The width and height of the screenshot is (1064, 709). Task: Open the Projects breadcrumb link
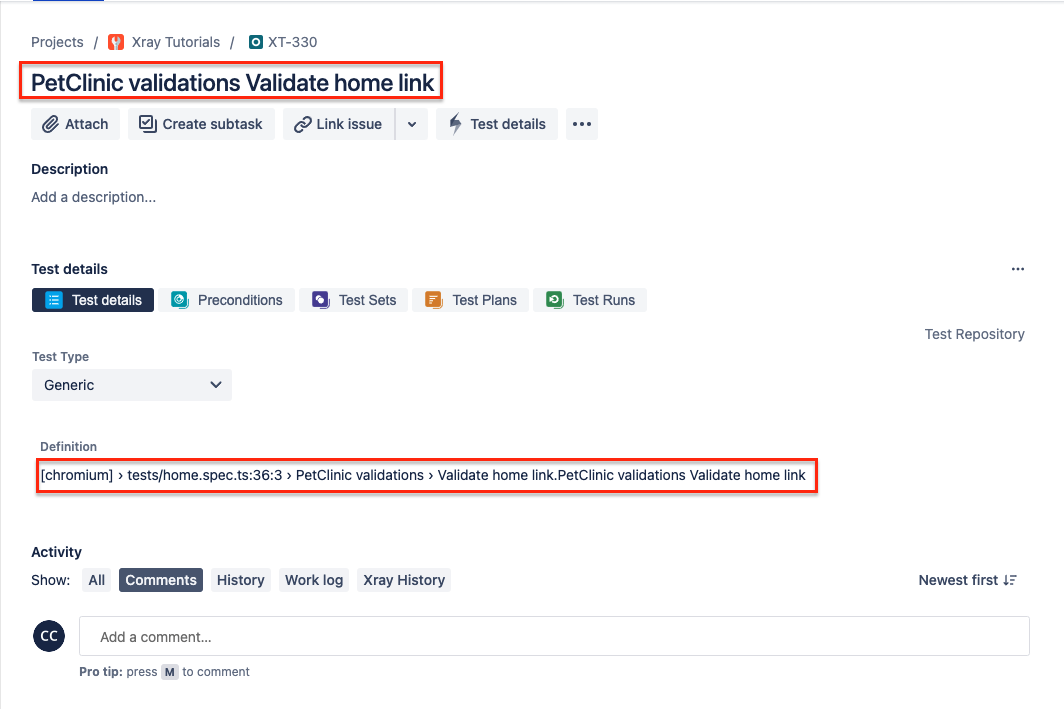pos(57,42)
